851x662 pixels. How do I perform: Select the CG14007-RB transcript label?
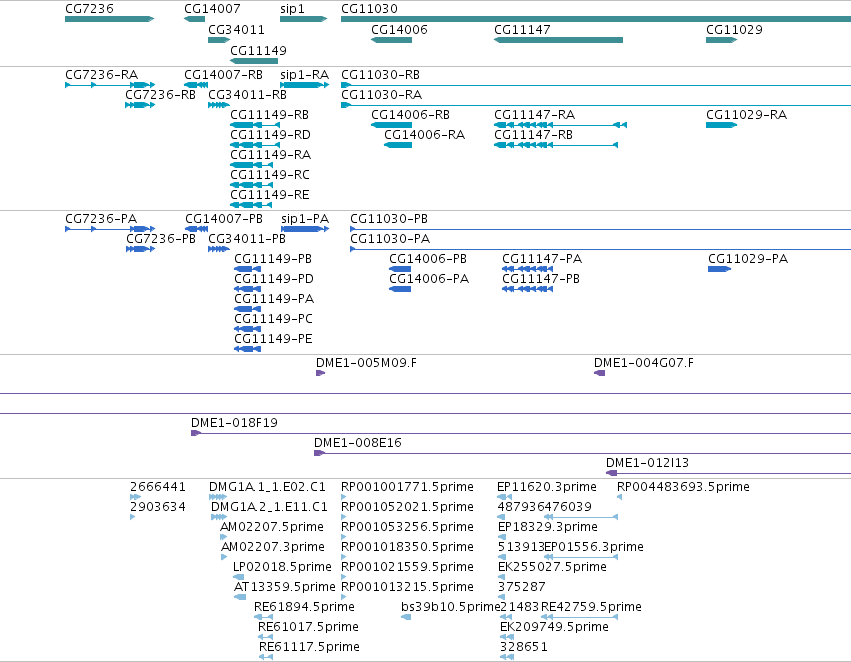pos(224,75)
